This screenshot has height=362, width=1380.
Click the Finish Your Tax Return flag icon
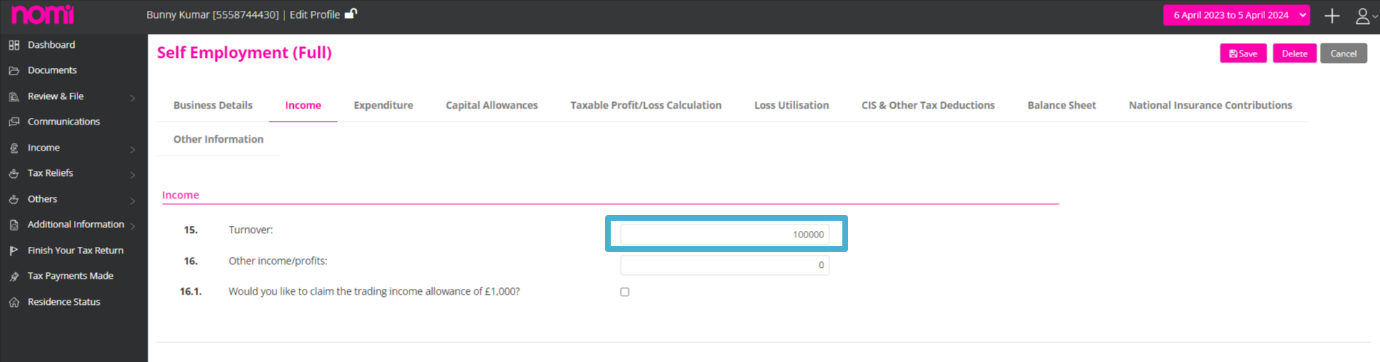click(x=14, y=251)
